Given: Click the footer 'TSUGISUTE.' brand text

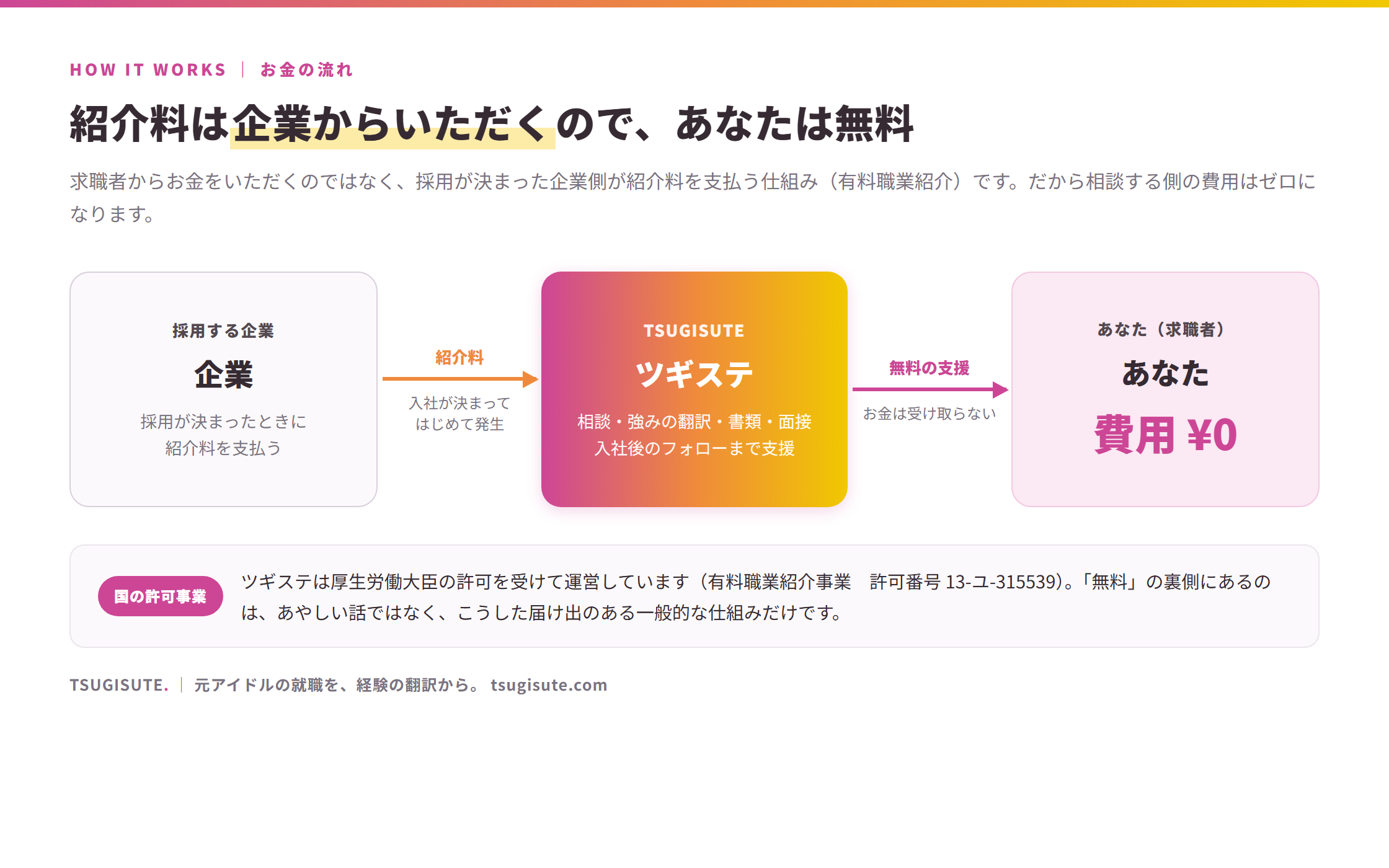Looking at the screenshot, I should [119, 684].
